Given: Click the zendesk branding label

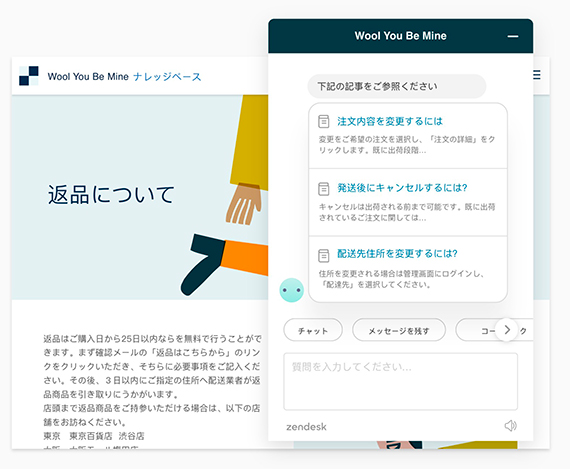Looking at the screenshot, I should [306, 426].
